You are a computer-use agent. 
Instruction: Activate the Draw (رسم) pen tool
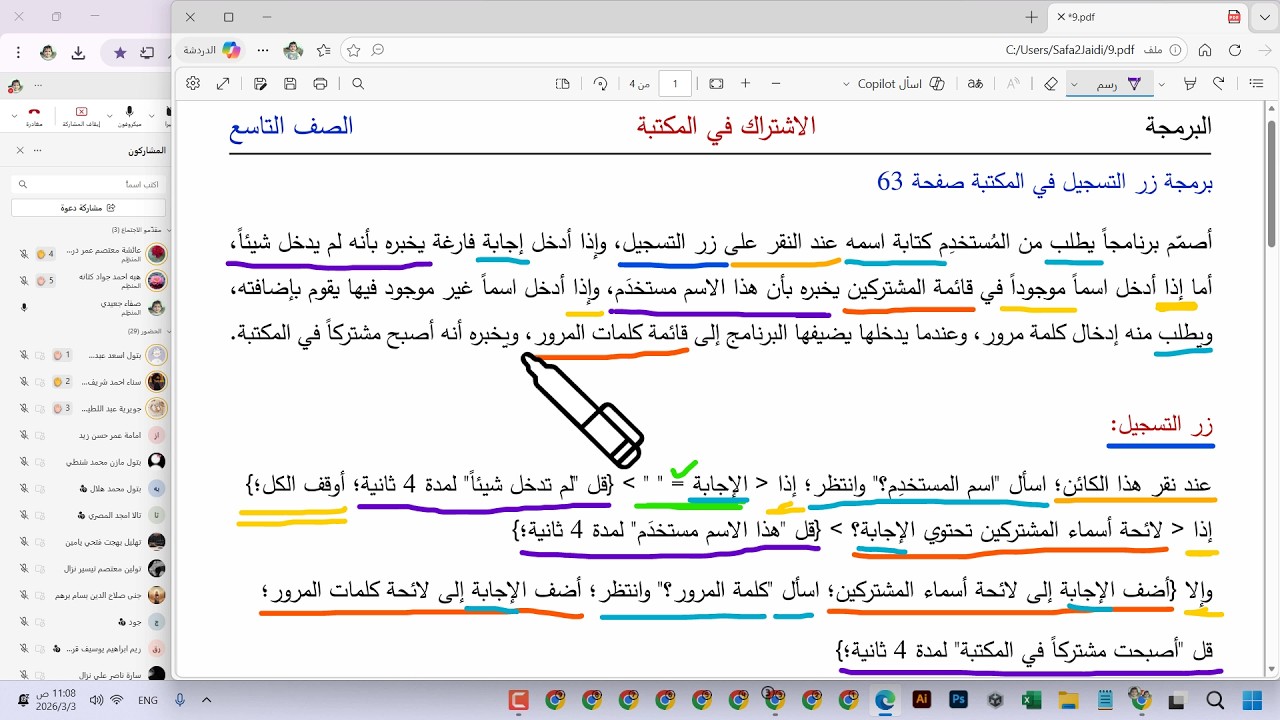point(1119,84)
